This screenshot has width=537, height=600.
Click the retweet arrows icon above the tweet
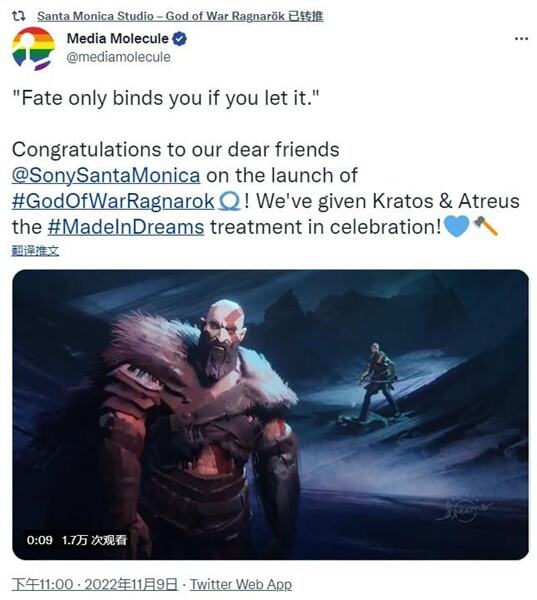click(x=18, y=16)
